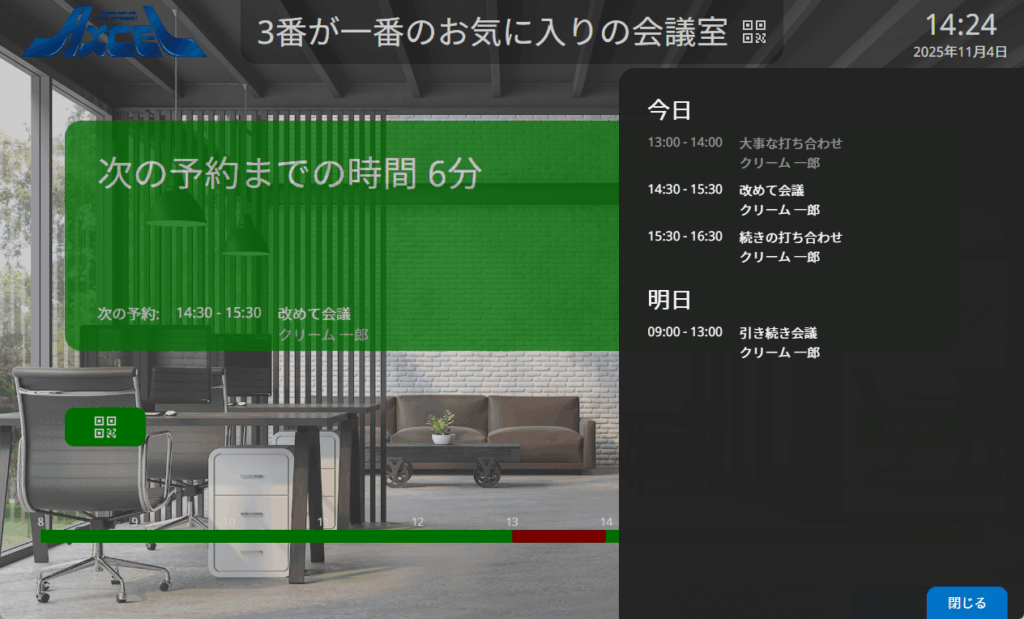Screen dimensions: 1024x619
Task: Click the date 2025年11月4日
Action: point(960,52)
